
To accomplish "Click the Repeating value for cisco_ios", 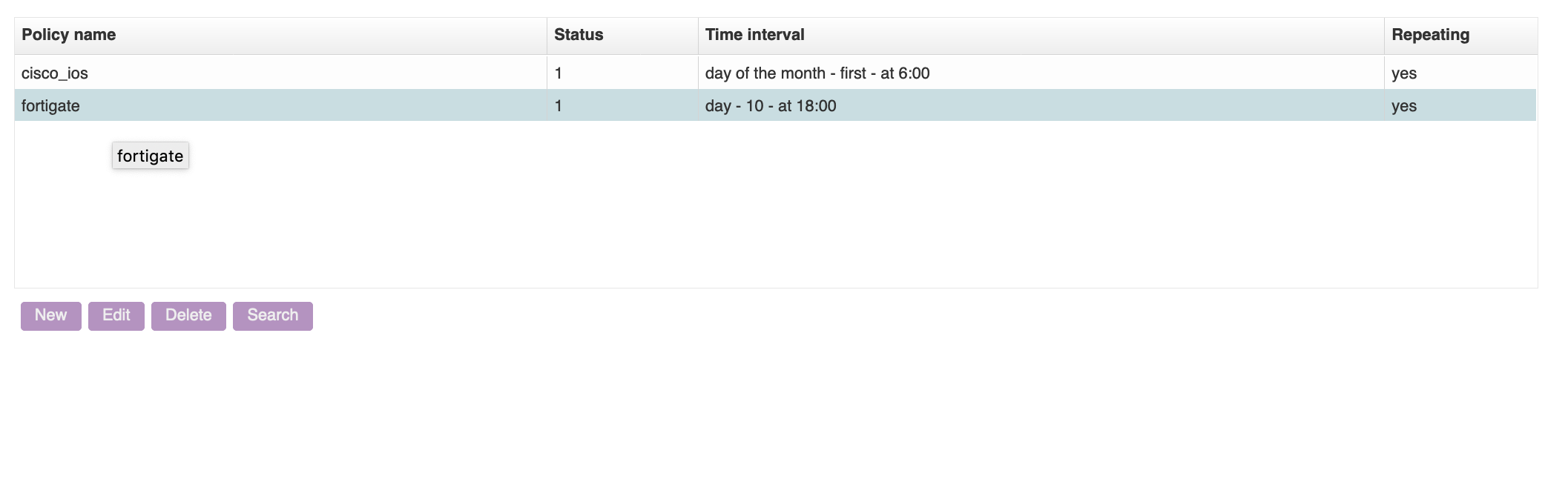I will (1402, 73).
